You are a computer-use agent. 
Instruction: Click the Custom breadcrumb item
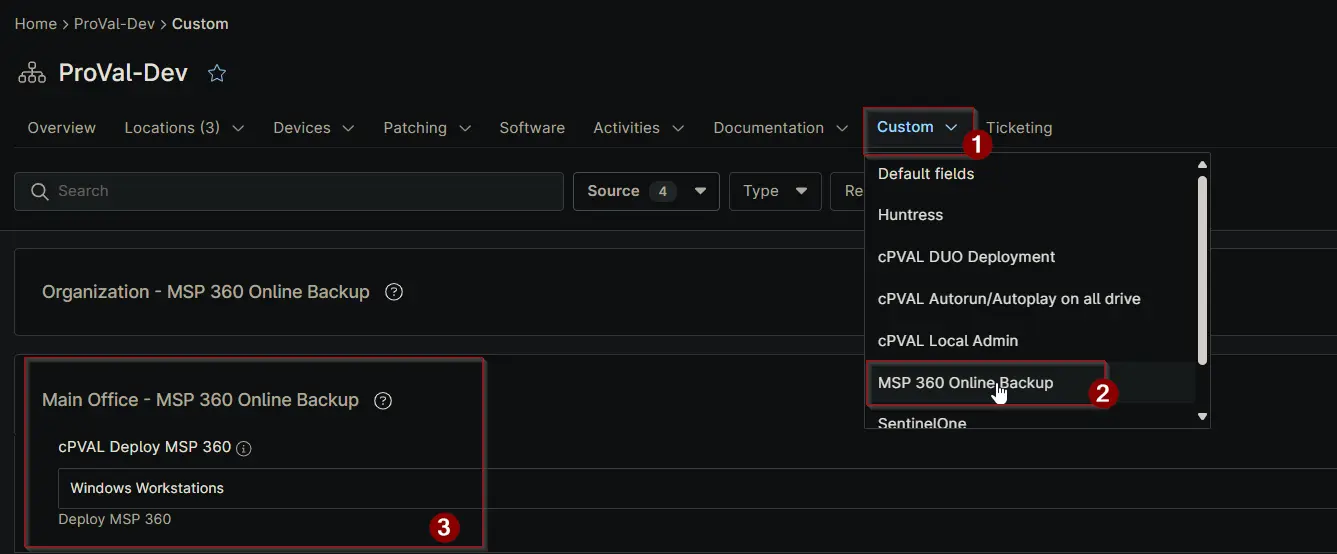pyautogui.click(x=200, y=23)
